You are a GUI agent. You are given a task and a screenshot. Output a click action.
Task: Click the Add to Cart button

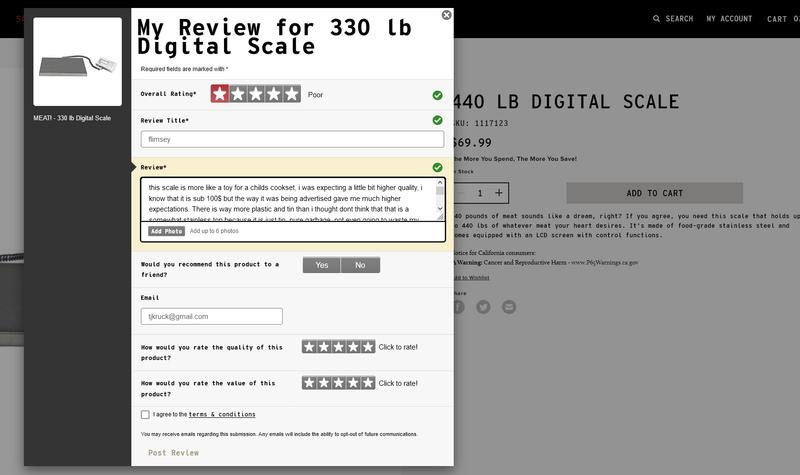[654, 193]
